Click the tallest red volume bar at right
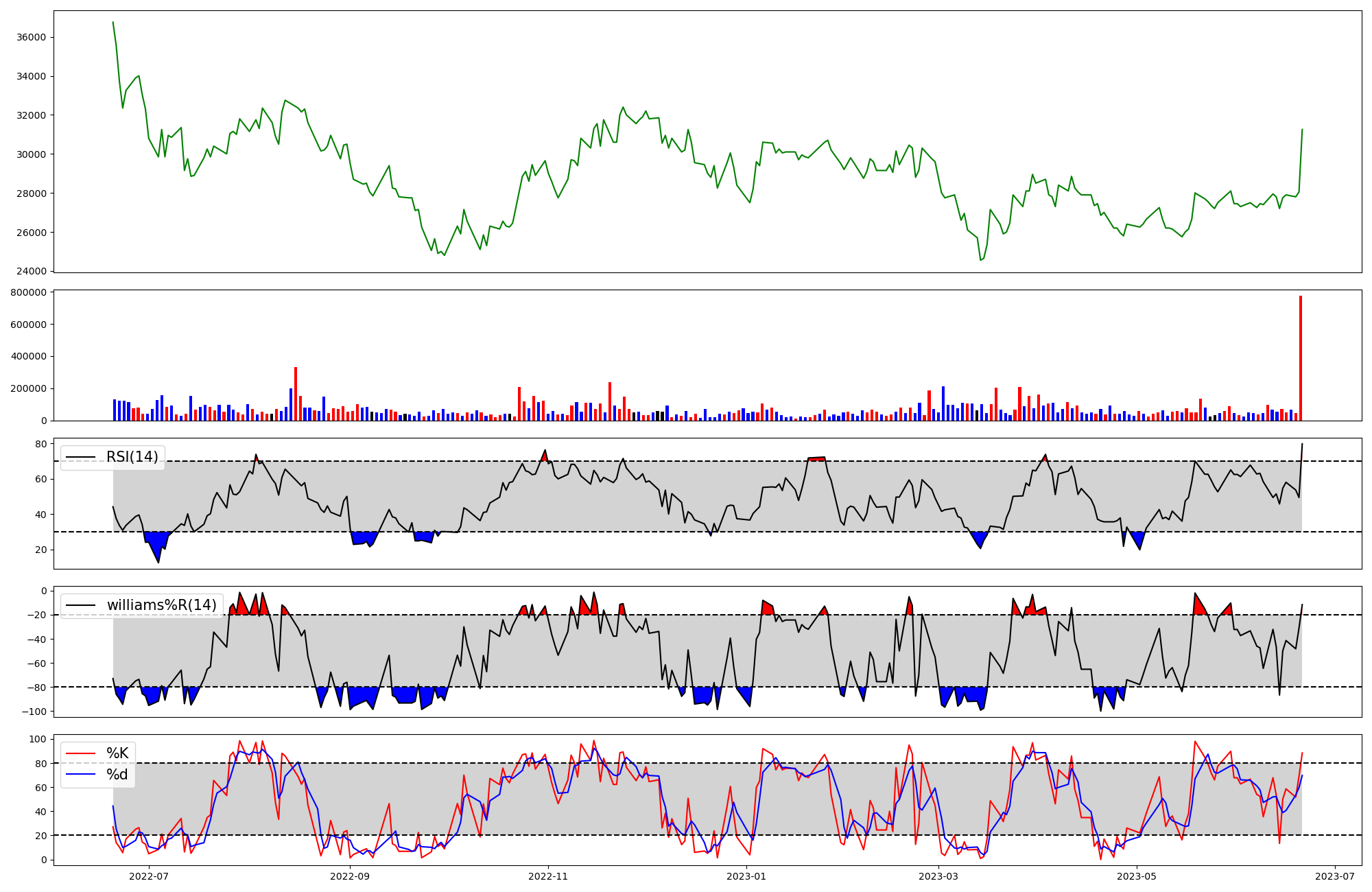The width and height of the screenshot is (1372, 892). coord(1300,357)
